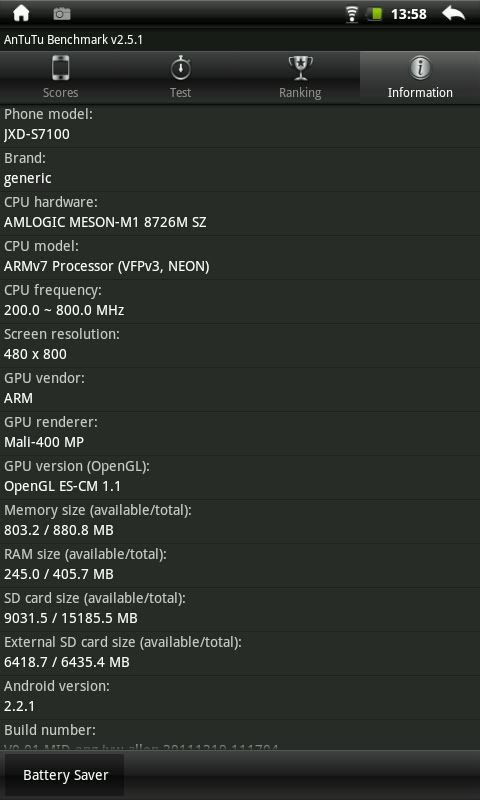The height and width of the screenshot is (800, 480).
Task: Tap the green battery indicator icon
Action: 374,14
